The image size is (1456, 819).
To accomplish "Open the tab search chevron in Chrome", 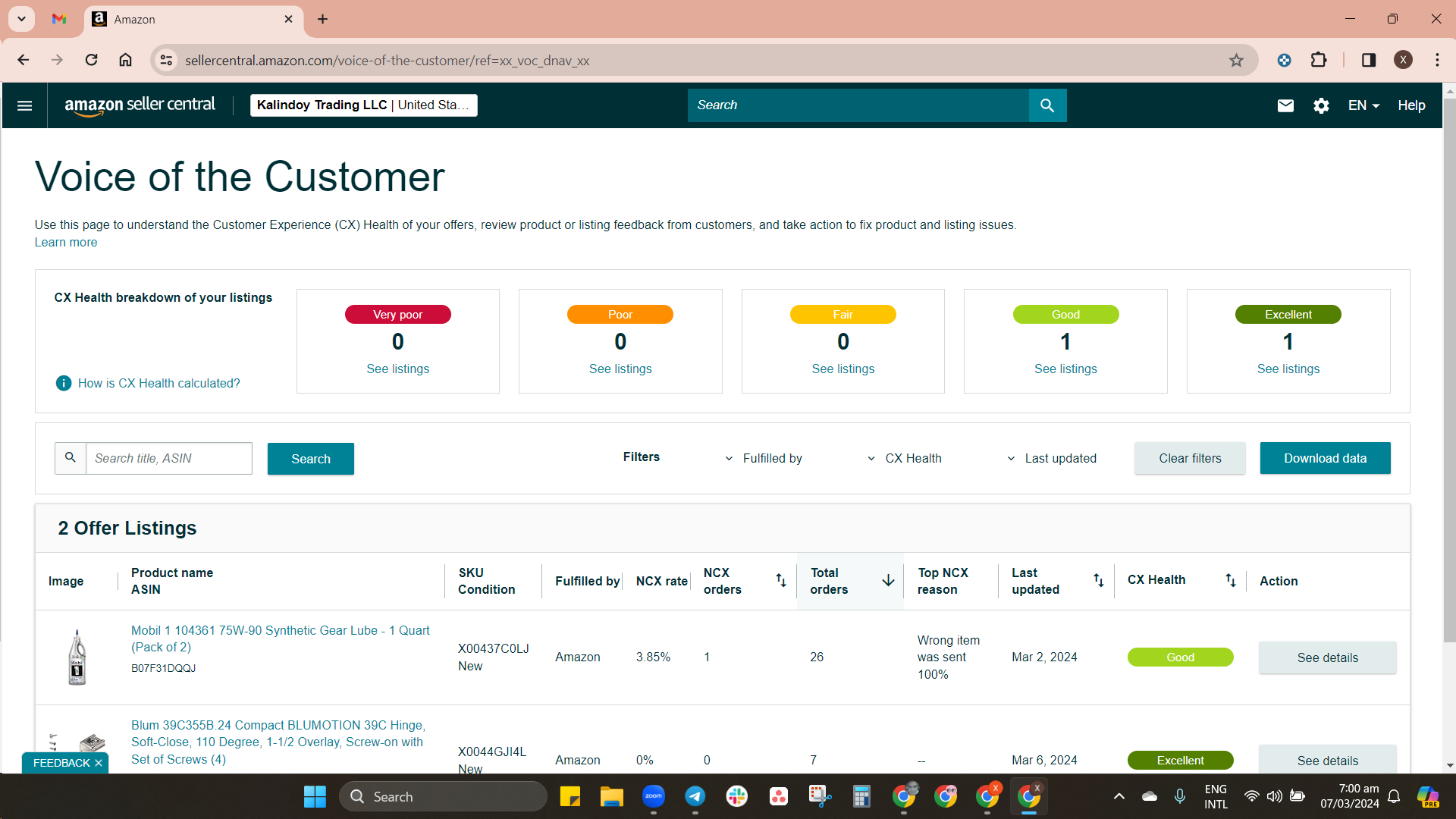I will pos(21,19).
